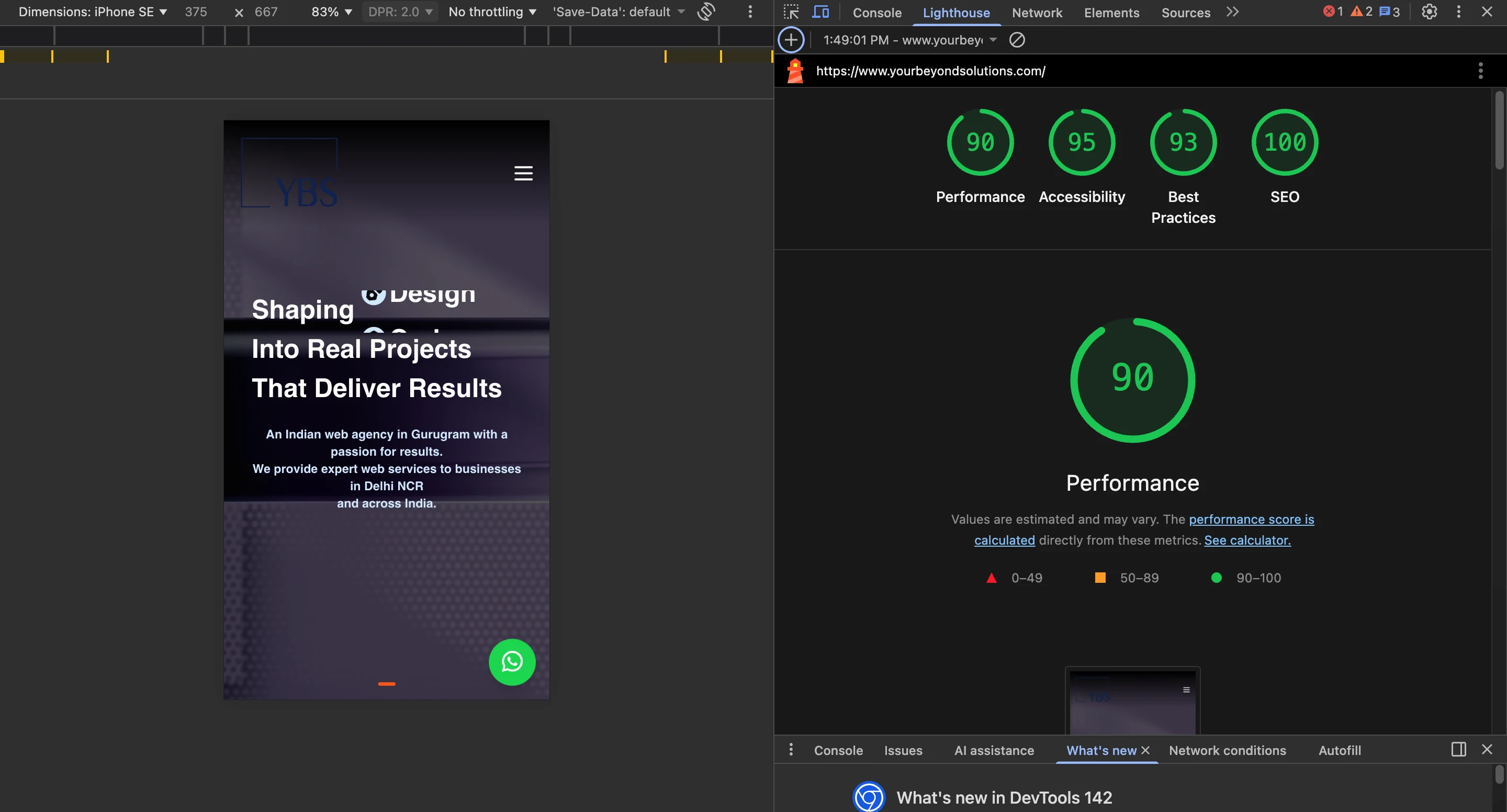Click the new Lighthouse report plus icon
This screenshot has height=812, width=1507.
[791, 40]
